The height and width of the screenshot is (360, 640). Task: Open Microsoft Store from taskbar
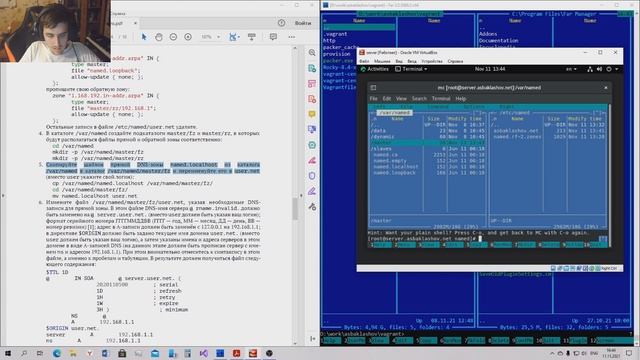coord(122,353)
